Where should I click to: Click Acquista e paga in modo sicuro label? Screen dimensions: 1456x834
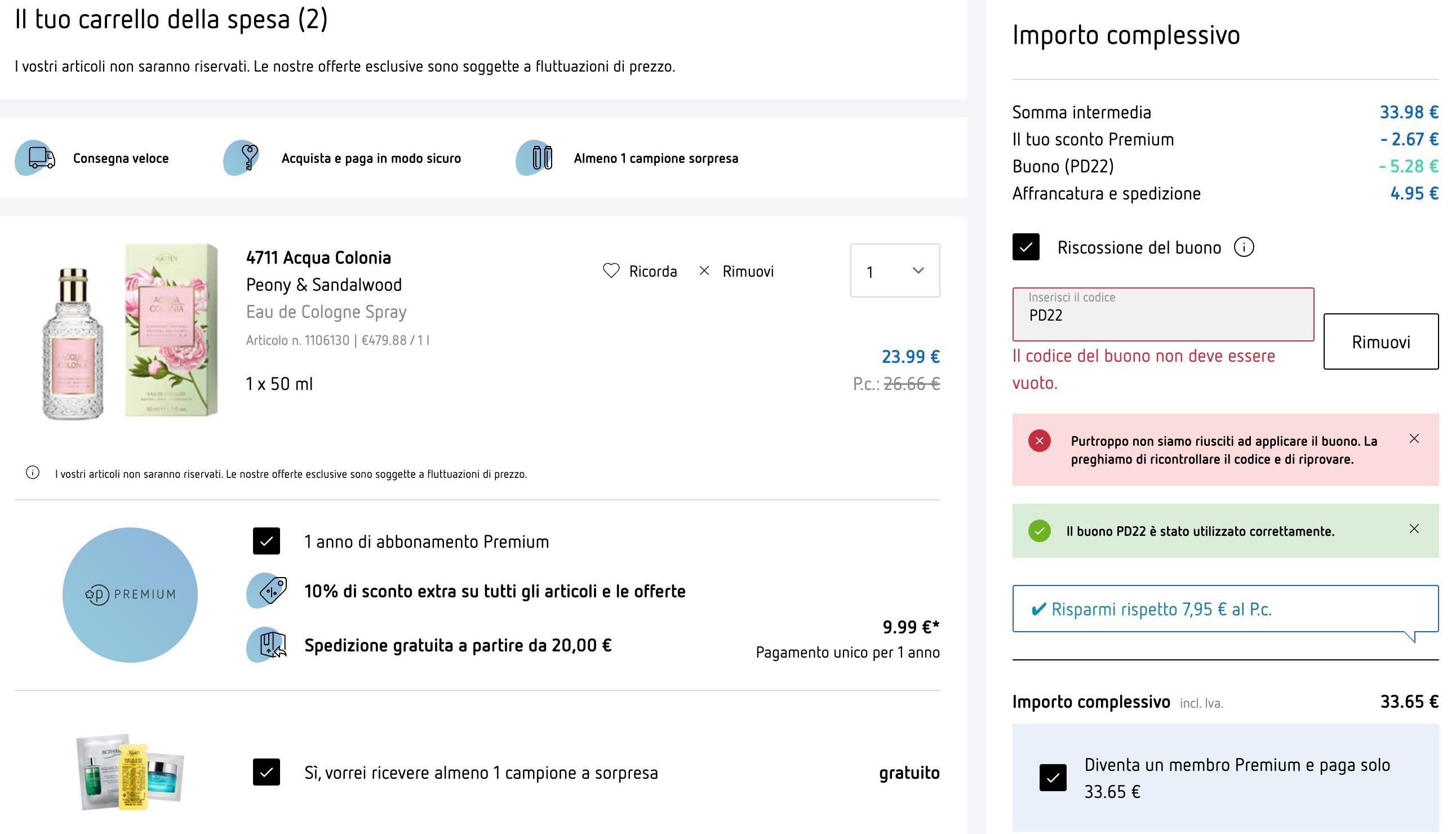coord(371,159)
